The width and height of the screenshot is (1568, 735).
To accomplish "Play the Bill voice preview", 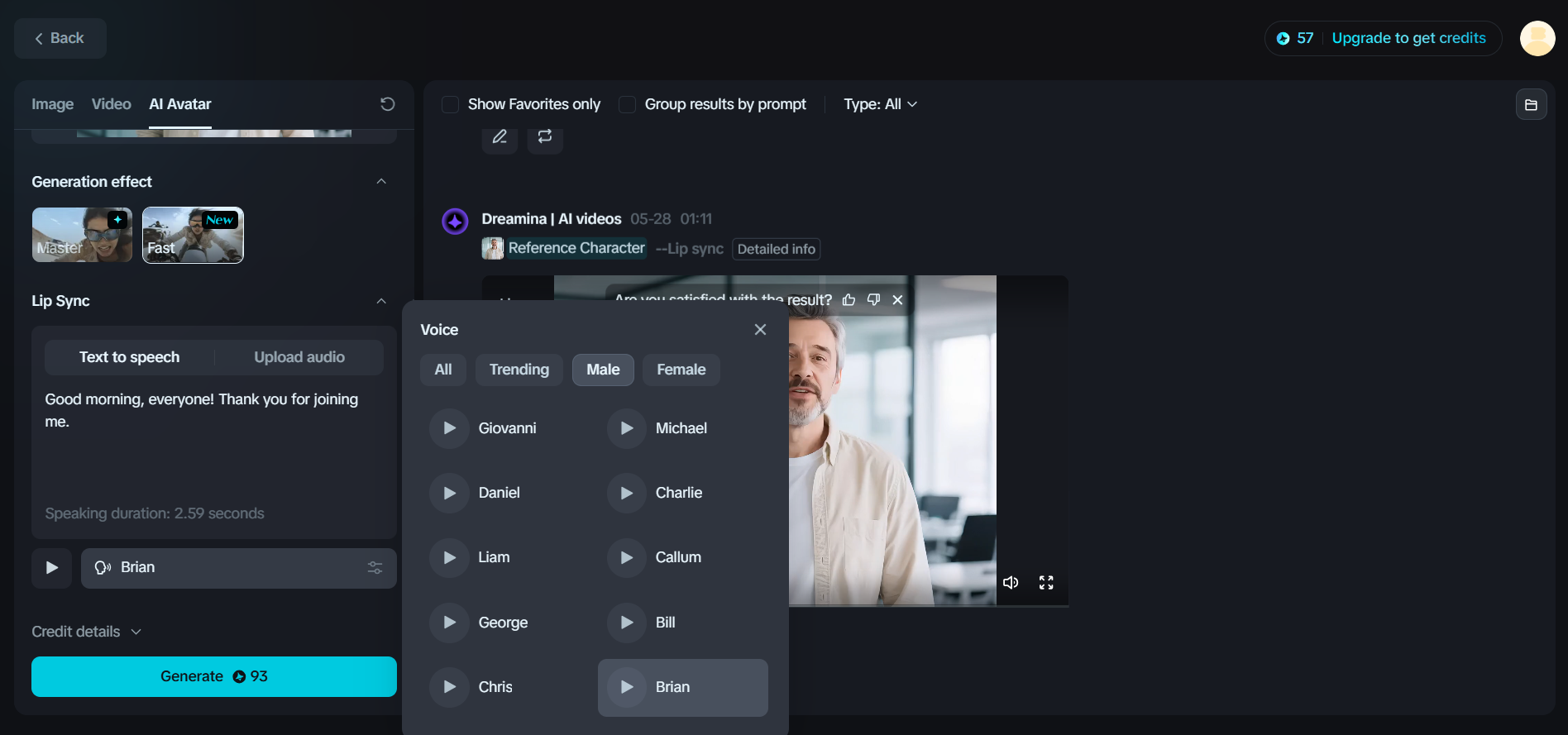I will pyautogui.click(x=627, y=623).
